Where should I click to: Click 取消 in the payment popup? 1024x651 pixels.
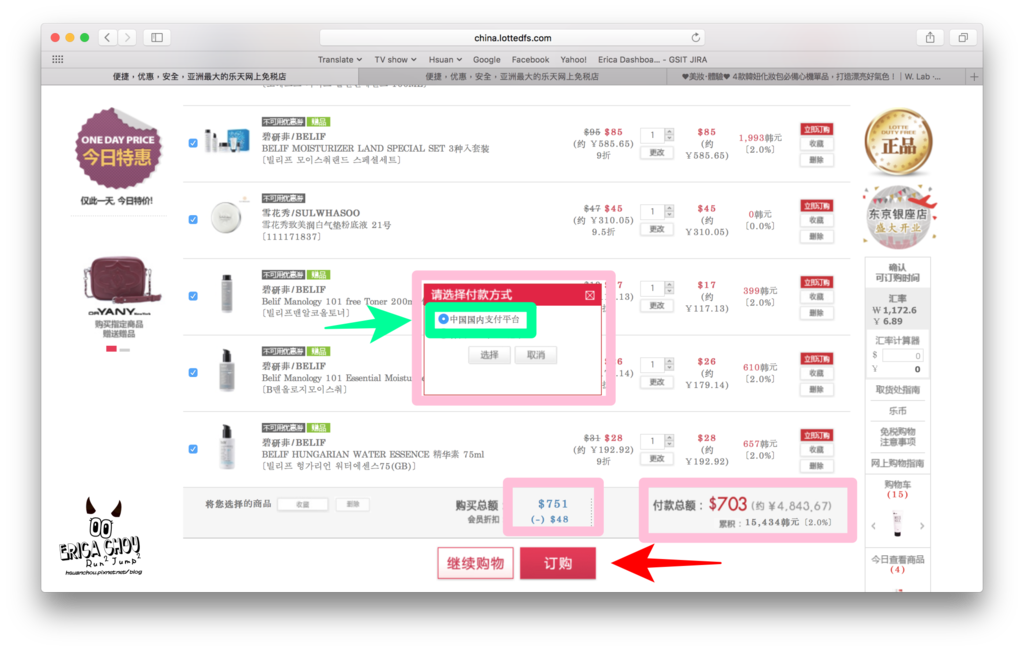pyautogui.click(x=536, y=355)
